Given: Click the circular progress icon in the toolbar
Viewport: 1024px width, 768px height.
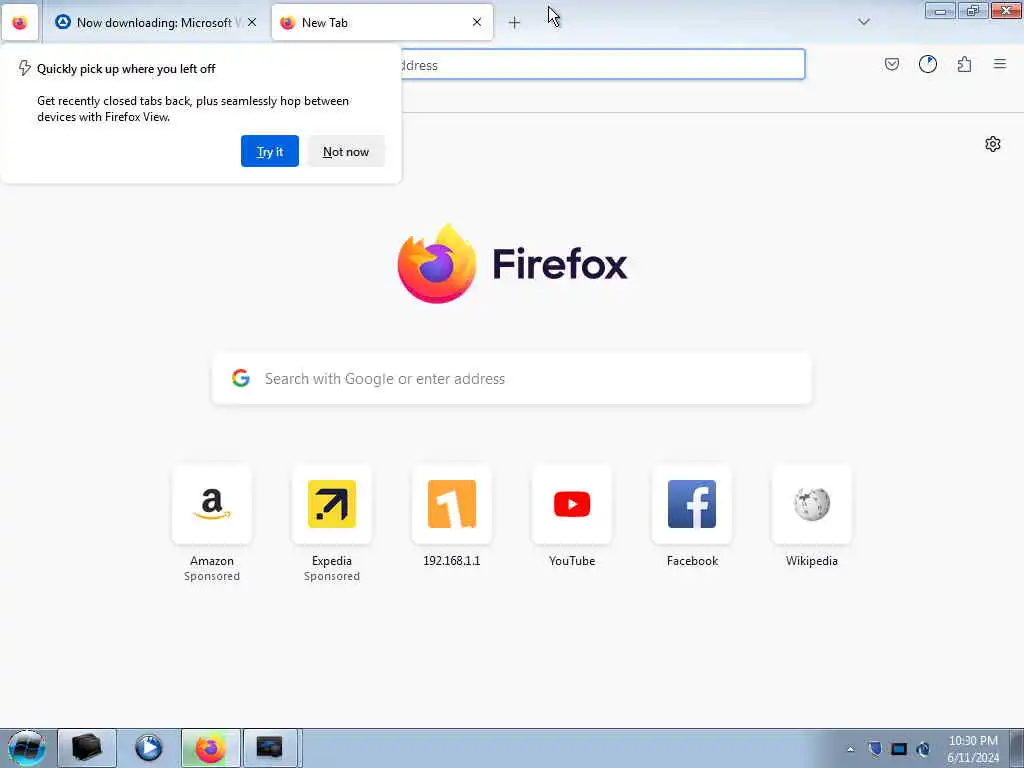Looking at the screenshot, I should point(927,64).
